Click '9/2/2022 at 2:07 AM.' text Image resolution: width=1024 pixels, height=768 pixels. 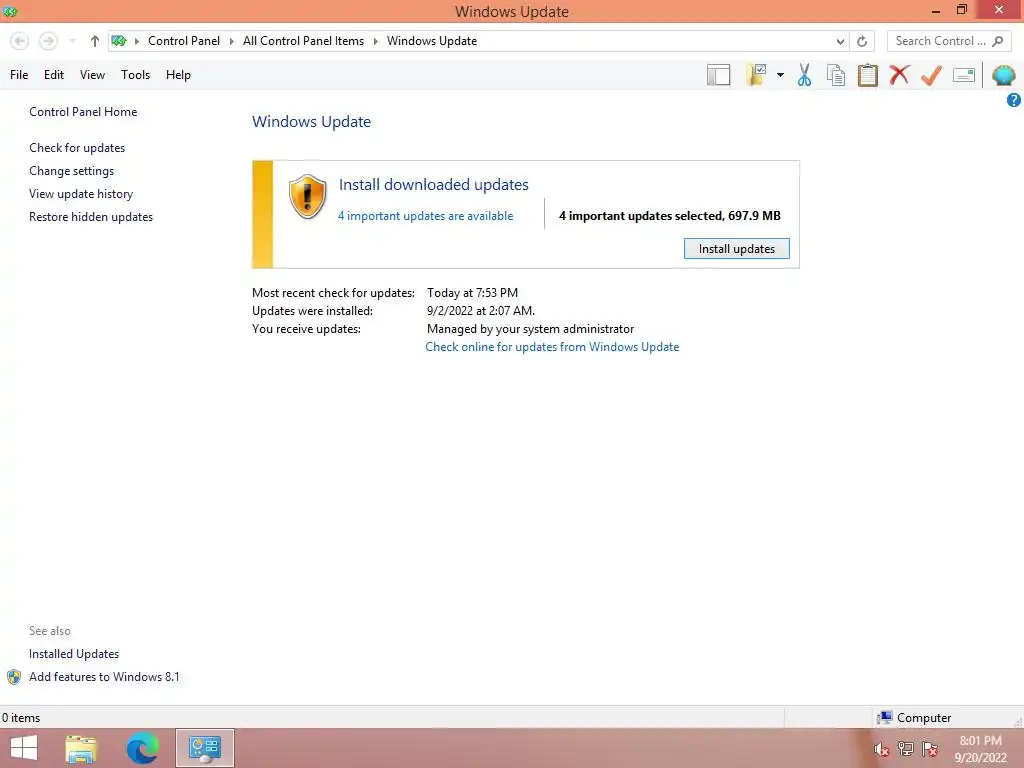pyautogui.click(x=481, y=311)
